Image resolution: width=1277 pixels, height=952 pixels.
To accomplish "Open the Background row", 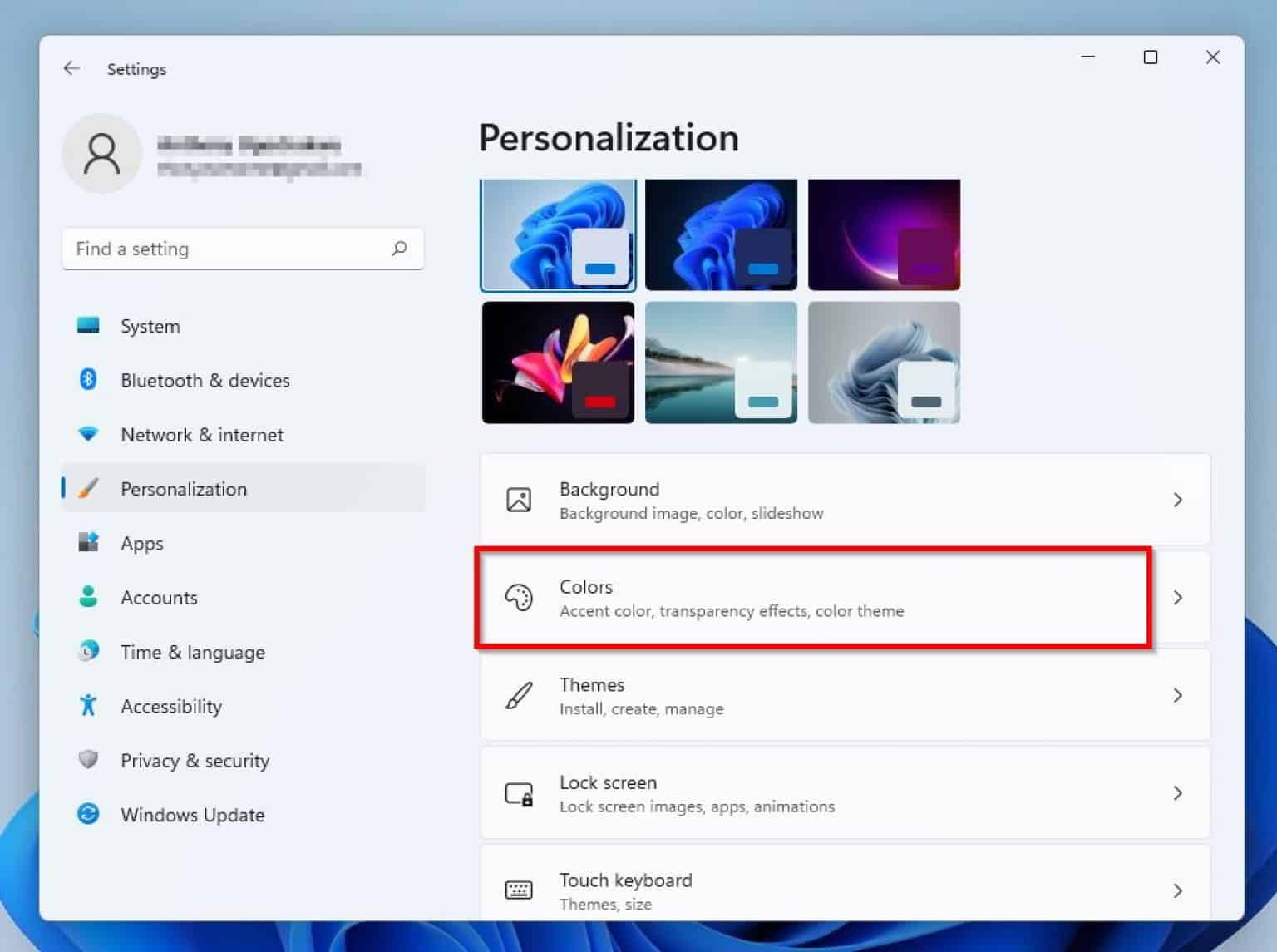I will (x=846, y=500).
